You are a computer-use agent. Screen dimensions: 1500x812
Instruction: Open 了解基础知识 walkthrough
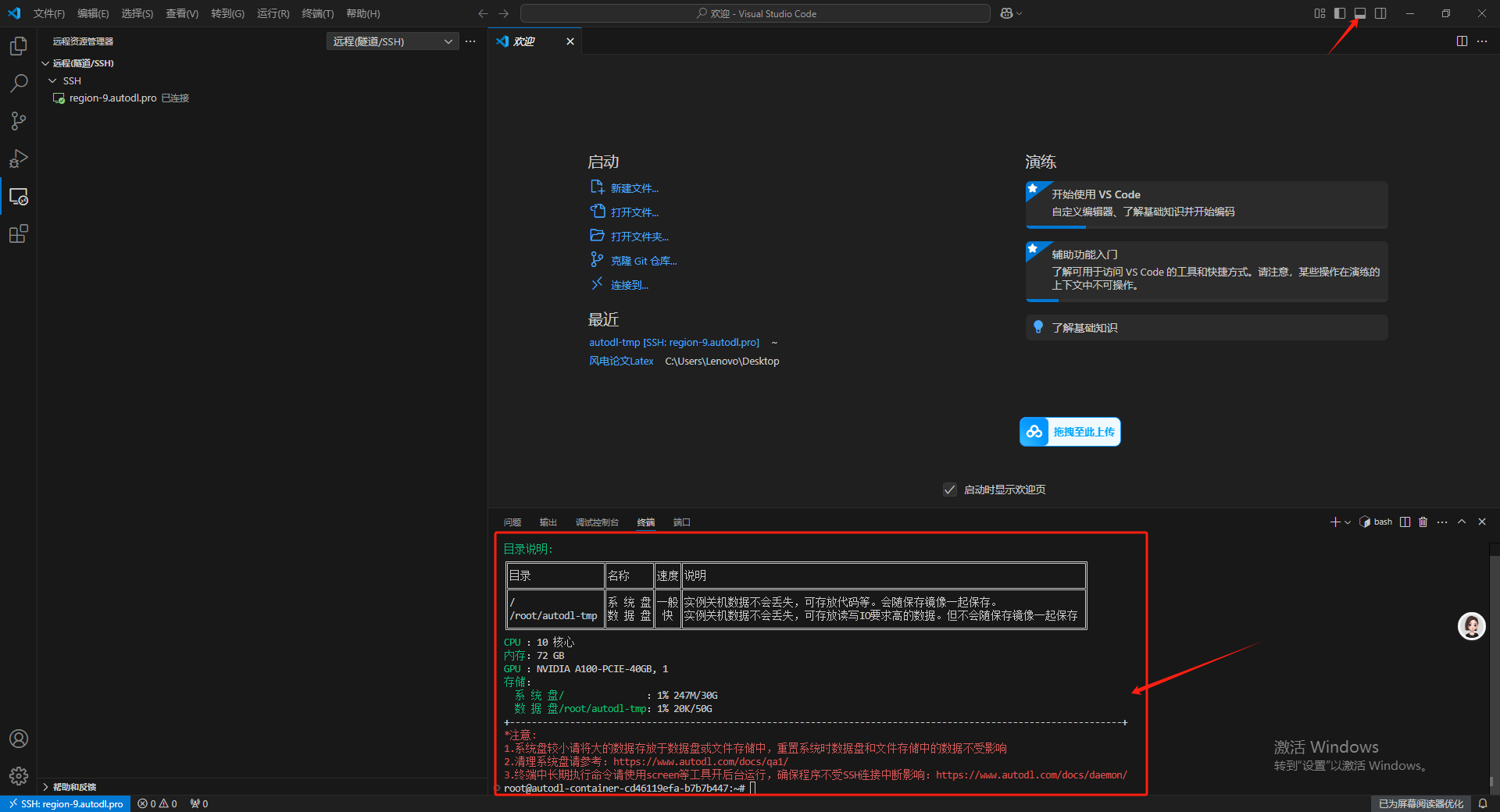point(1206,328)
